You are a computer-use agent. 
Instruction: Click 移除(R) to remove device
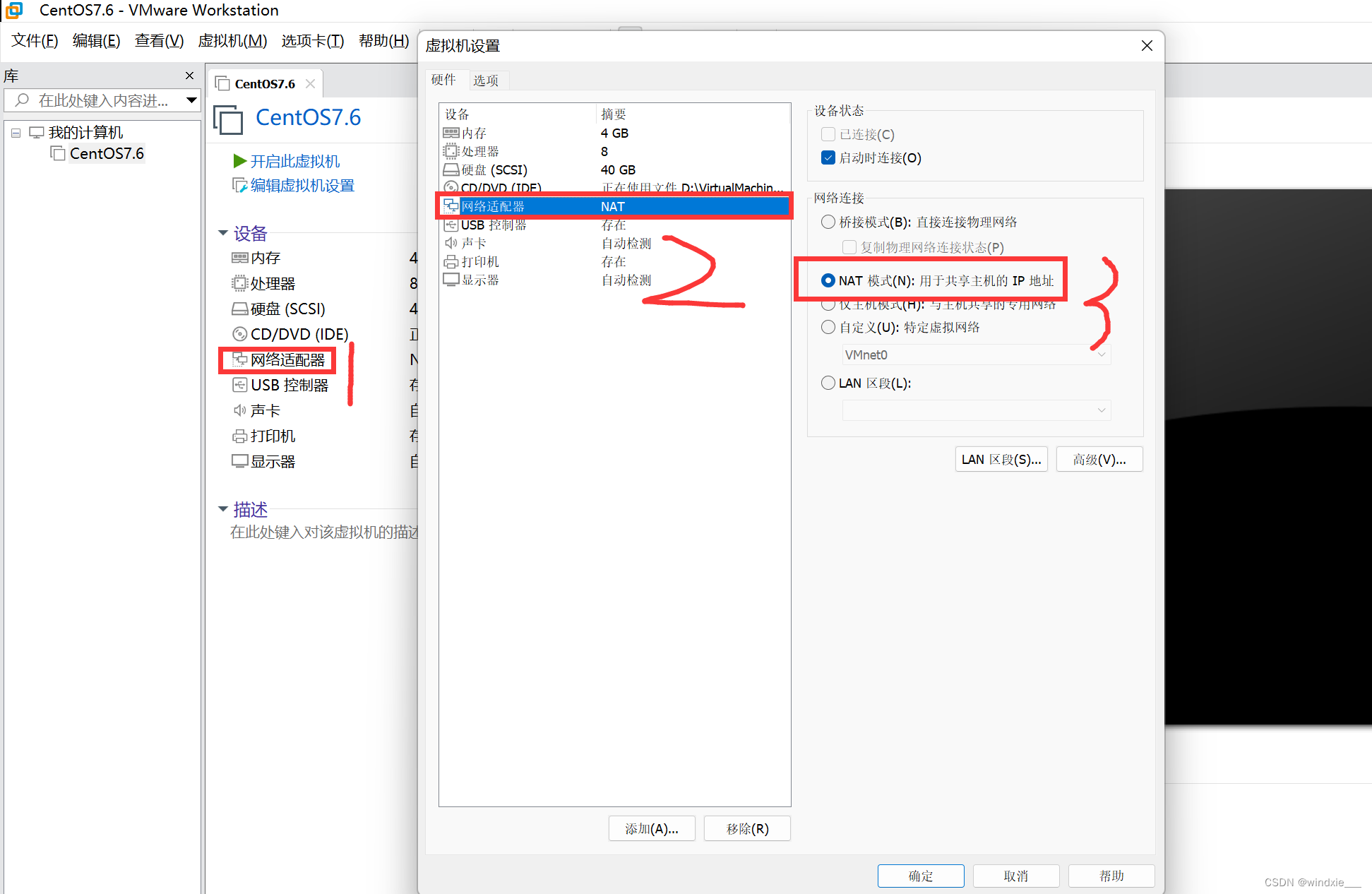pyautogui.click(x=747, y=828)
